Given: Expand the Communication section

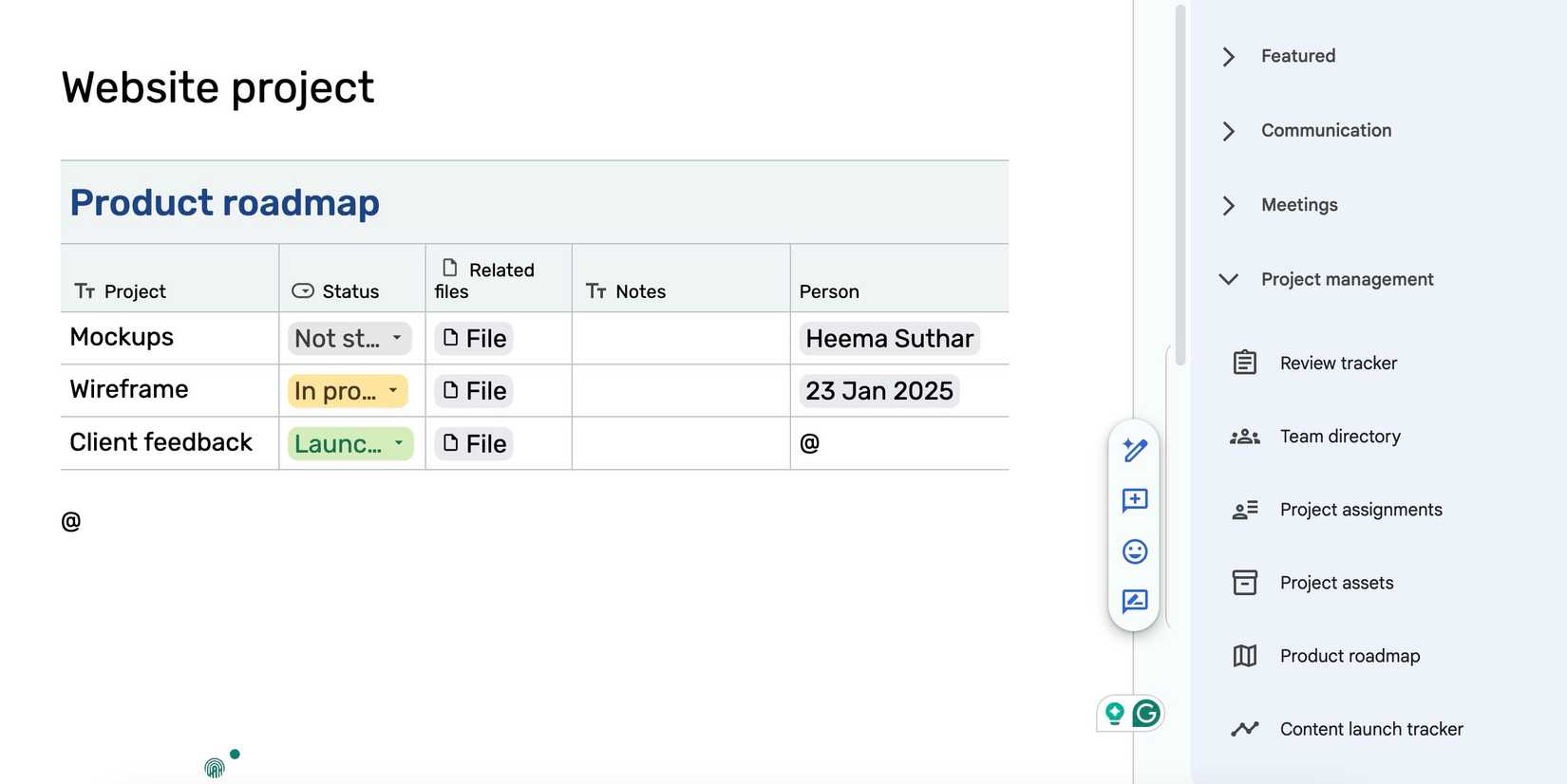Looking at the screenshot, I should coord(1228,131).
